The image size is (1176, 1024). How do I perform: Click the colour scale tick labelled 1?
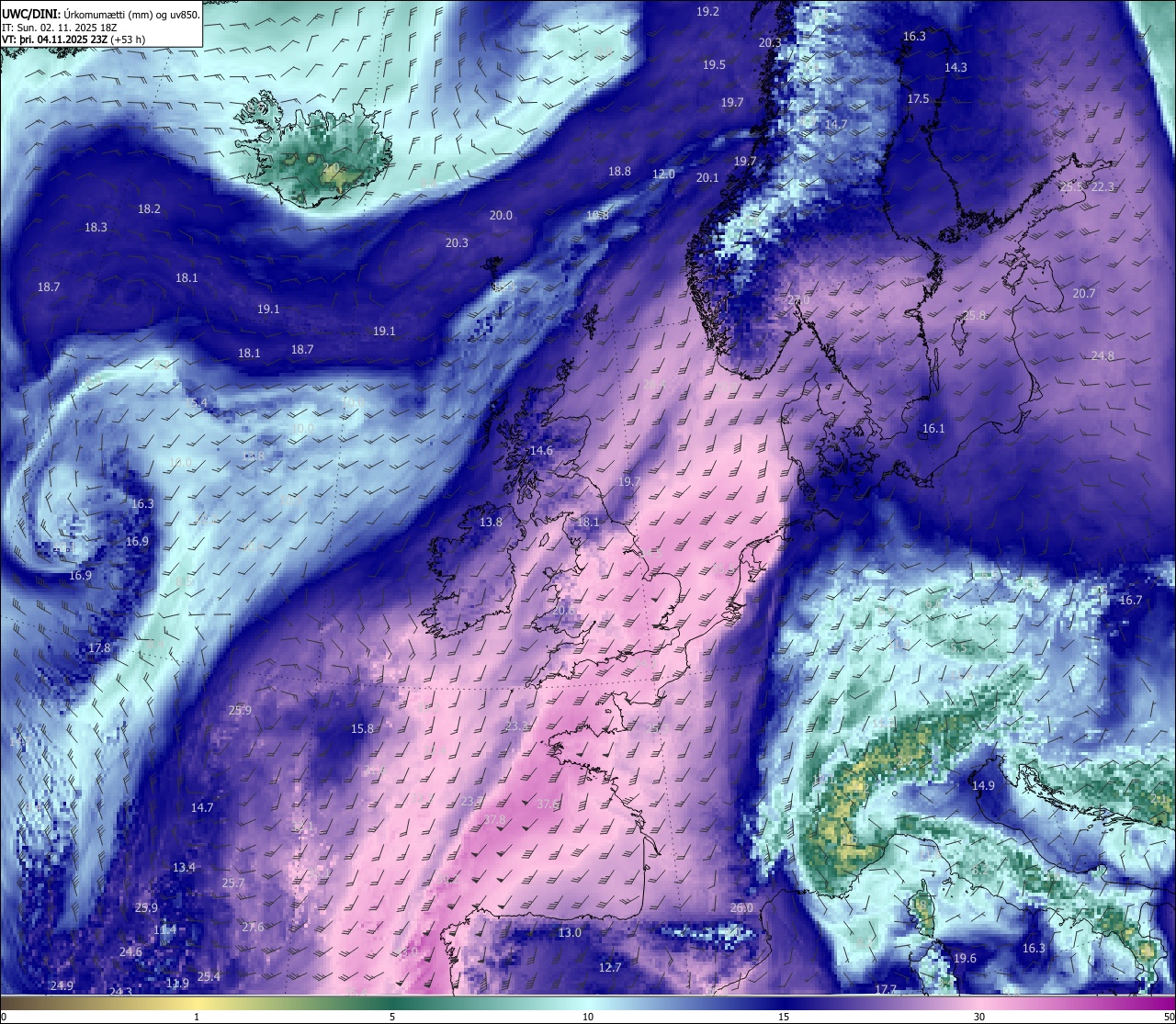(197, 1017)
